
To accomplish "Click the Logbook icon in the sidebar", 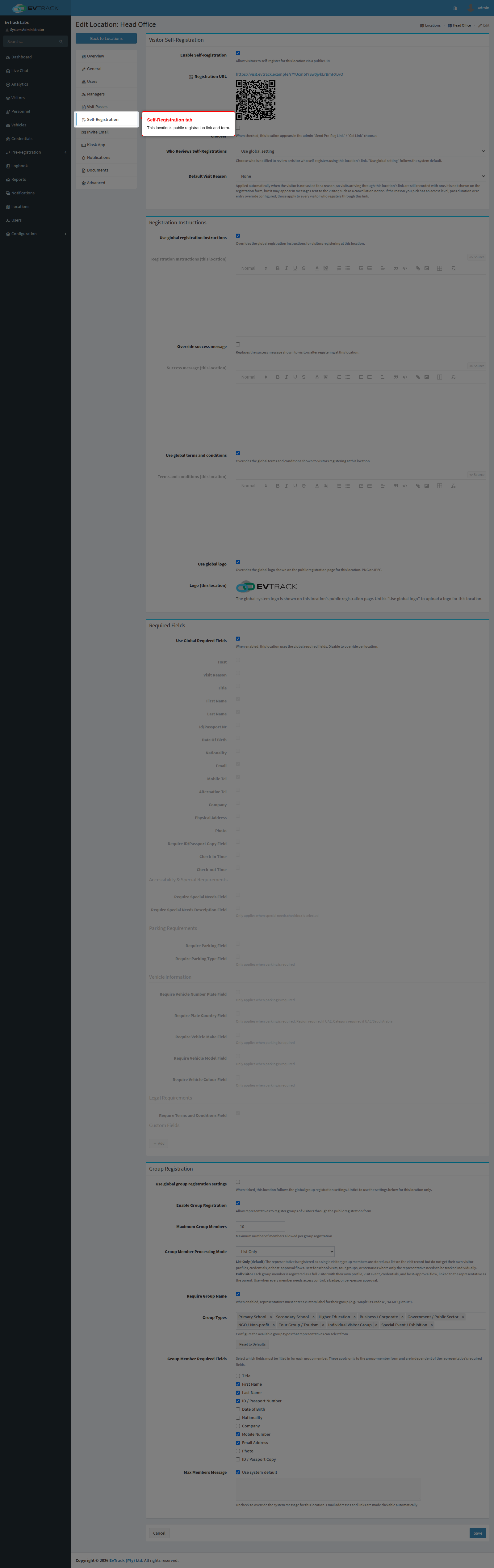I will click(8, 166).
